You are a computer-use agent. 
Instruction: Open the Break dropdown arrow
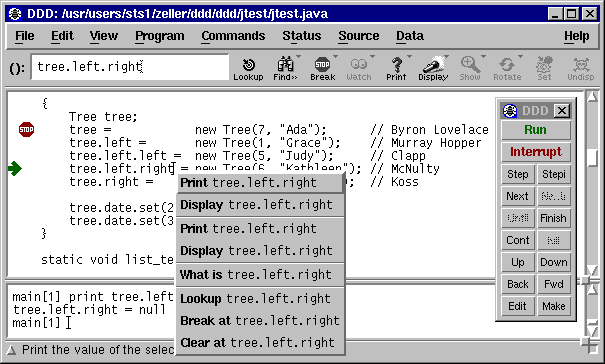[x=335, y=57]
